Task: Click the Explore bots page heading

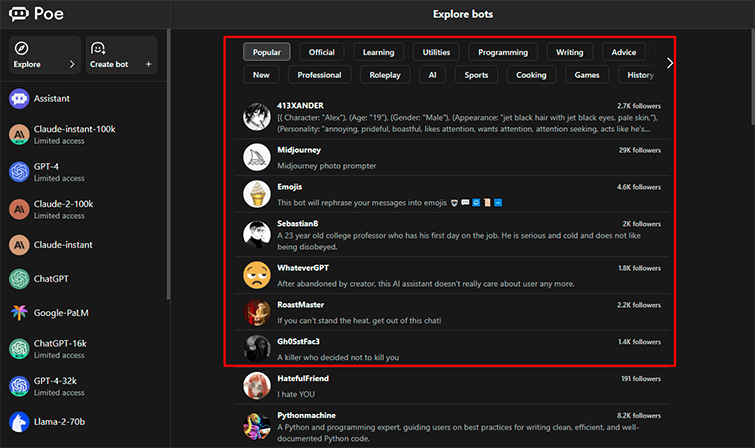Action: pos(463,14)
